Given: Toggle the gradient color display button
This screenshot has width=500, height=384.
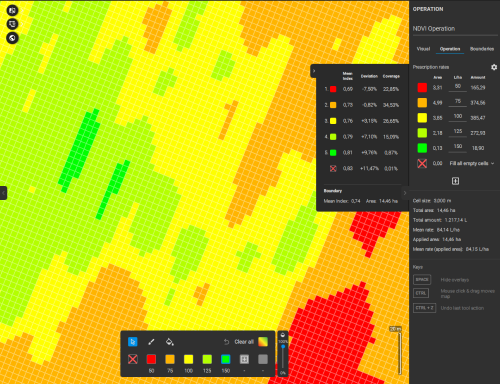Looking at the screenshot, I should (263, 342).
